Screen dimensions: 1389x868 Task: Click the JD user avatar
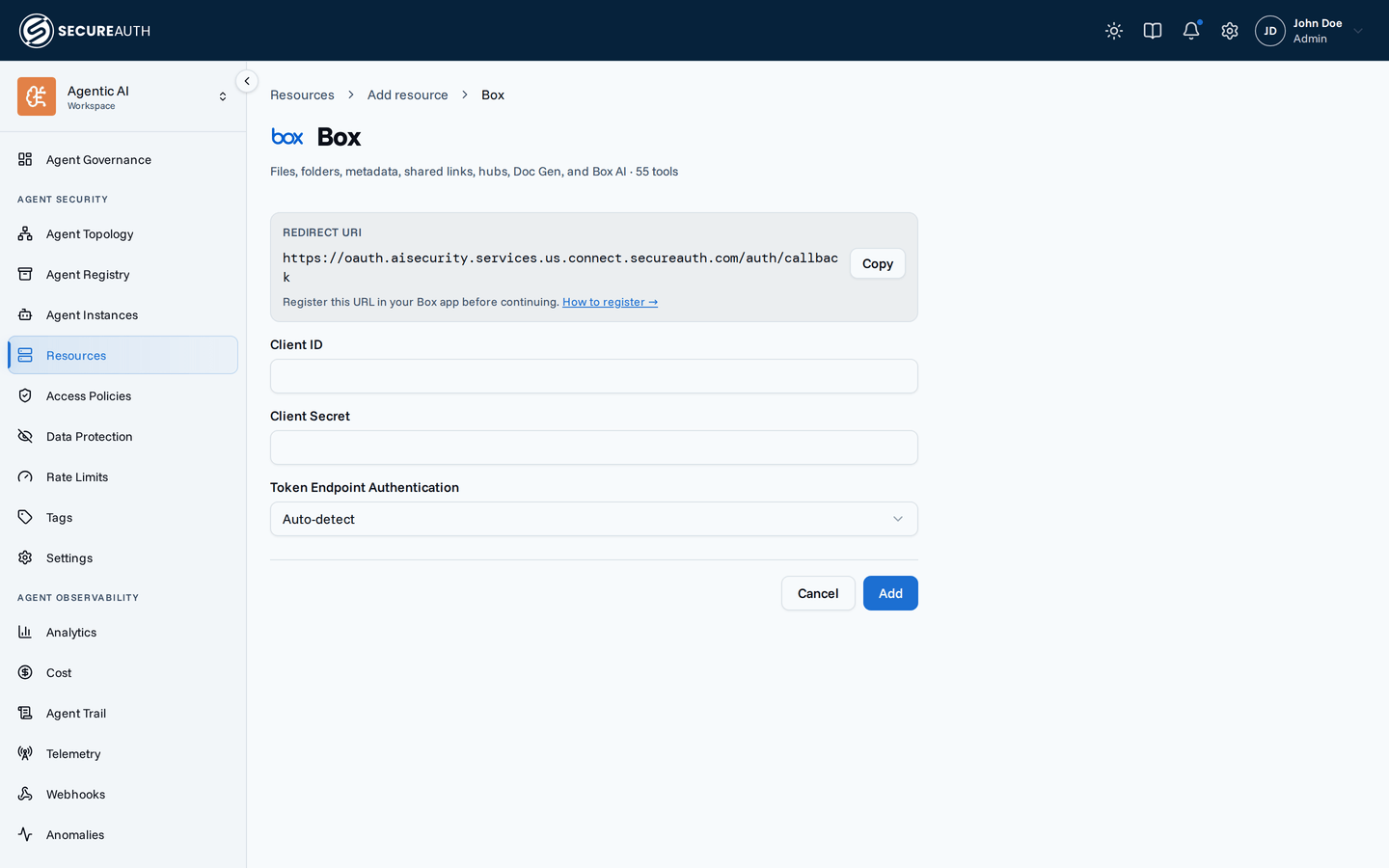coord(1270,31)
